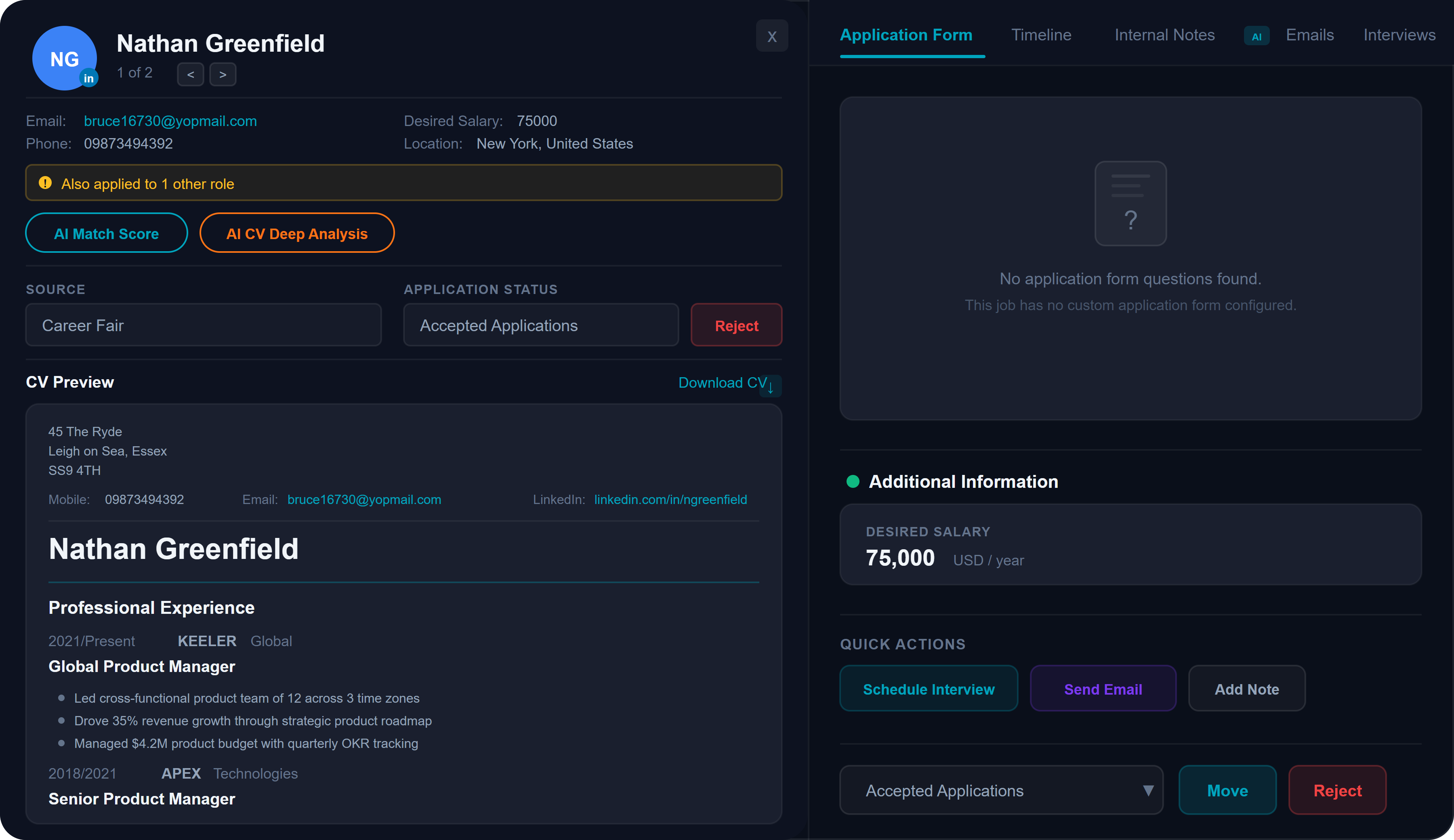The height and width of the screenshot is (840, 1454).
Task: Click the Schedule Interview button
Action: pyautogui.click(x=929, y=688)
